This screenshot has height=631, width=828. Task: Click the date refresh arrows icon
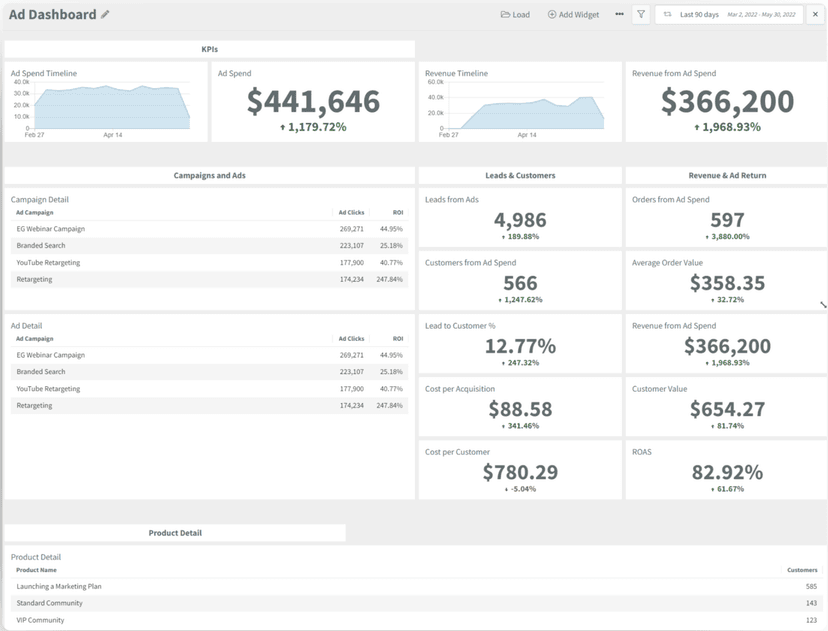pyautogui.click(x=666, y=14)
